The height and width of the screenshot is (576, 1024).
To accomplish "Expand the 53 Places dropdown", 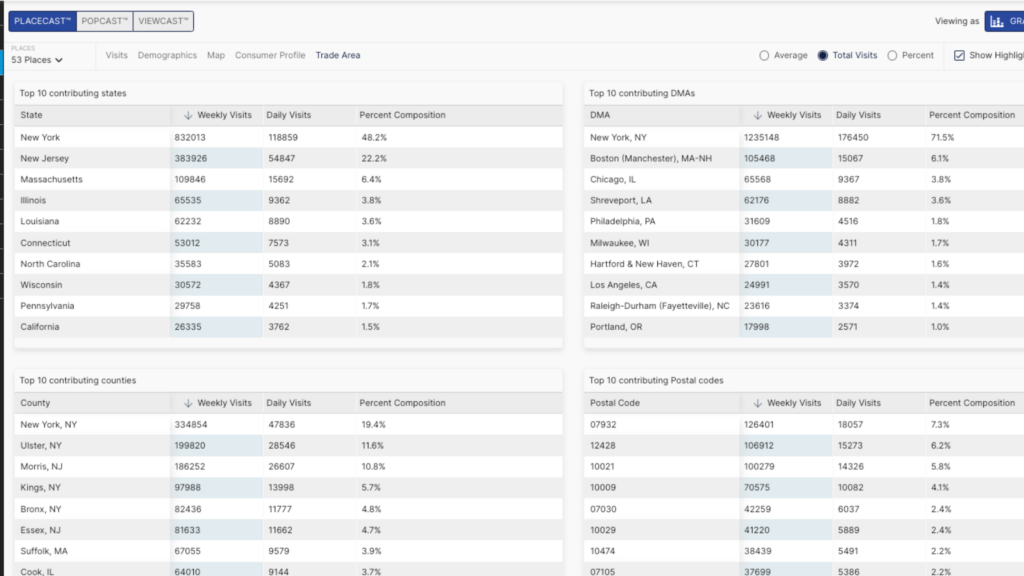I will click(38, 60).
